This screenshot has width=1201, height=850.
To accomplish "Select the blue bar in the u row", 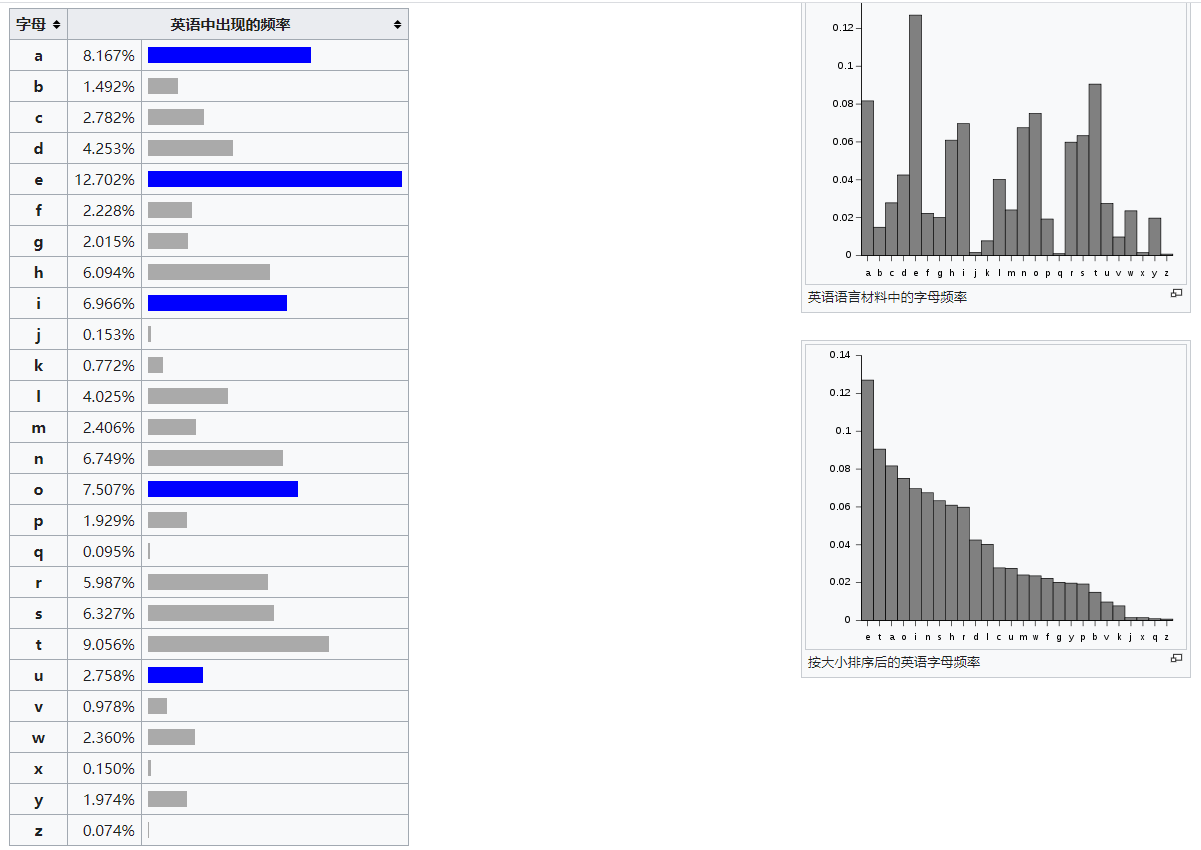I will [x=175, y=675].
